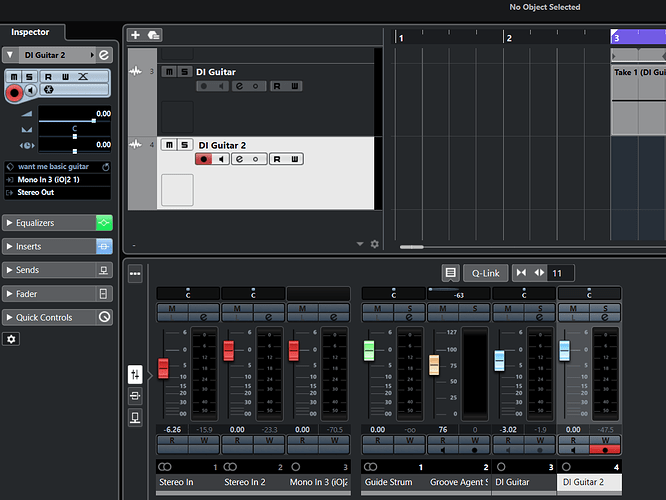
Task: Click the DI Guitar 2 waveform track icon
Action: click(x=135, y=144)
